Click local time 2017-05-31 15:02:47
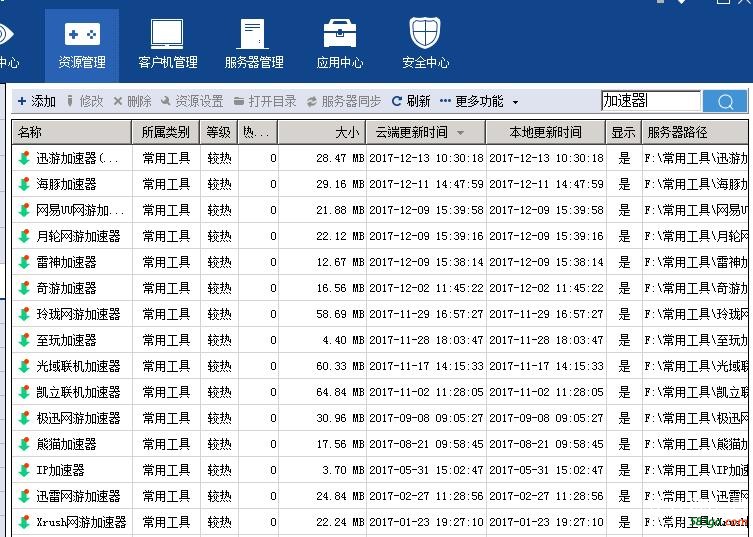Image resolution: width=753 pixels, height=537 pixels. tap(546, 470)
